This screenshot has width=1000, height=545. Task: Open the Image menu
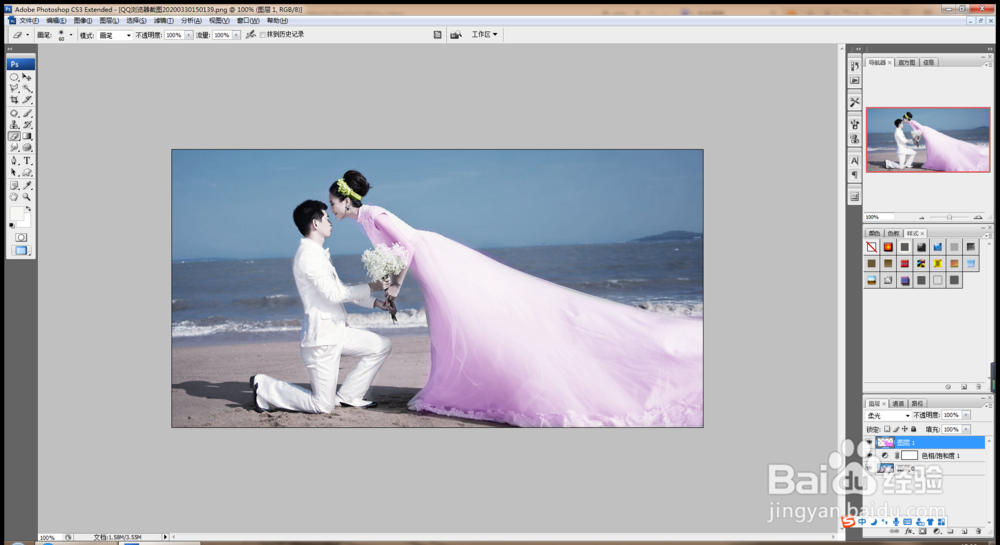82,20
